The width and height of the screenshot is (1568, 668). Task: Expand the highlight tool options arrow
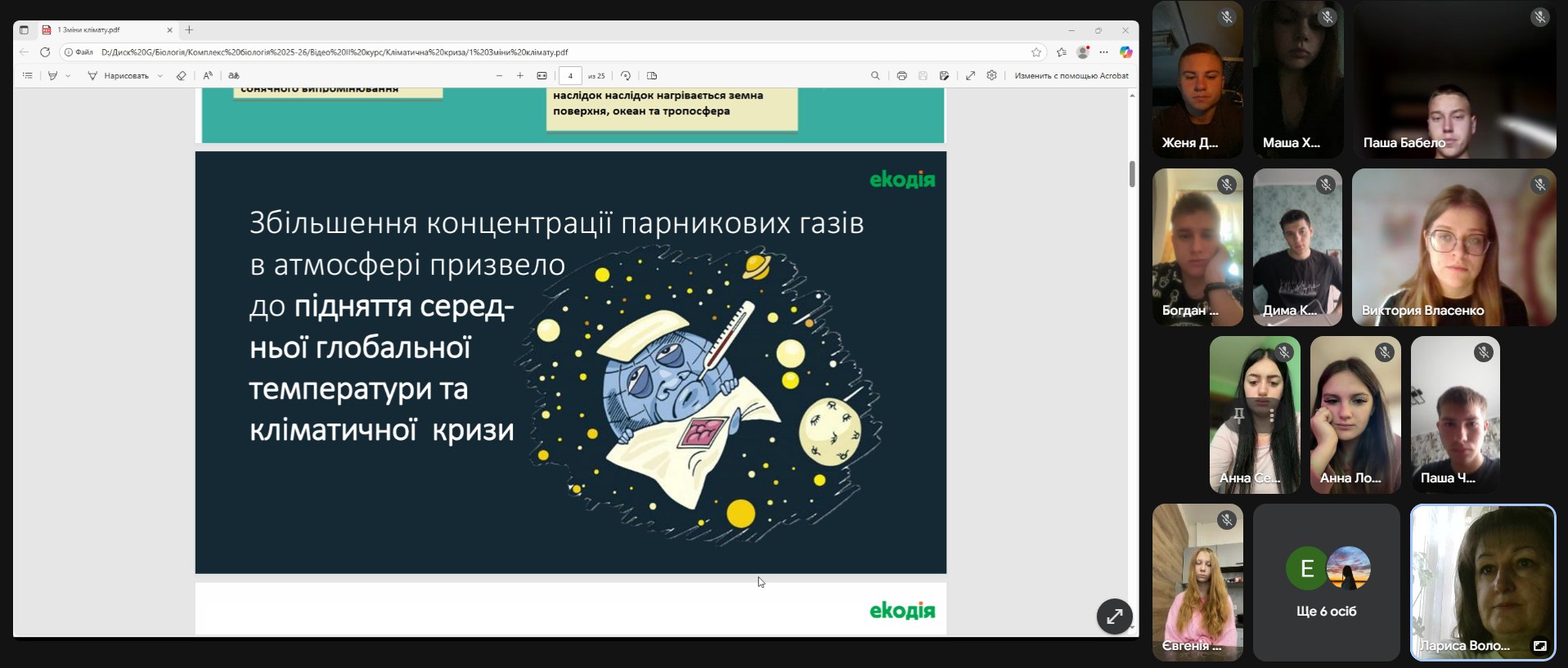click(68, 75)
